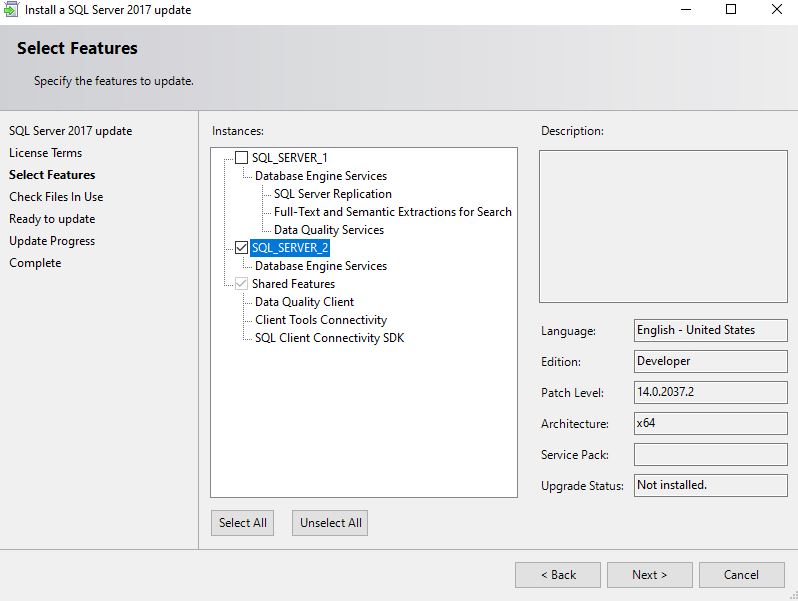This screenshot has height=601, width=798.
Task: Click the Upgrade Status label
Action: tap(582, 486)
